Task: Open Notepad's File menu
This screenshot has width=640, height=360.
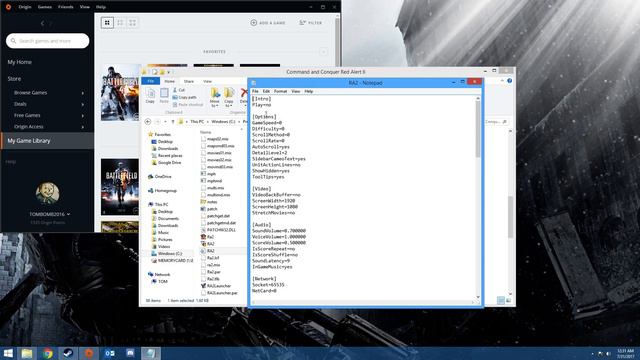Action: [x=255, y=91]
